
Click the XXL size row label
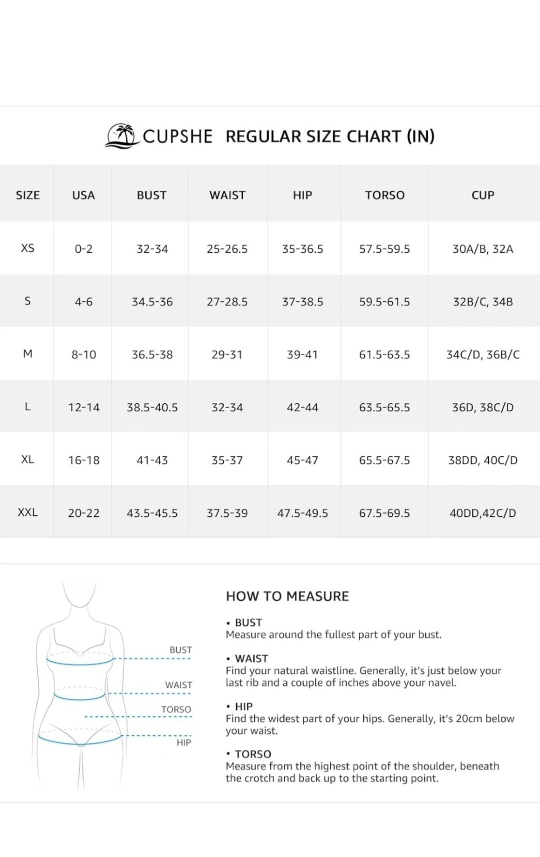point(27,513)
